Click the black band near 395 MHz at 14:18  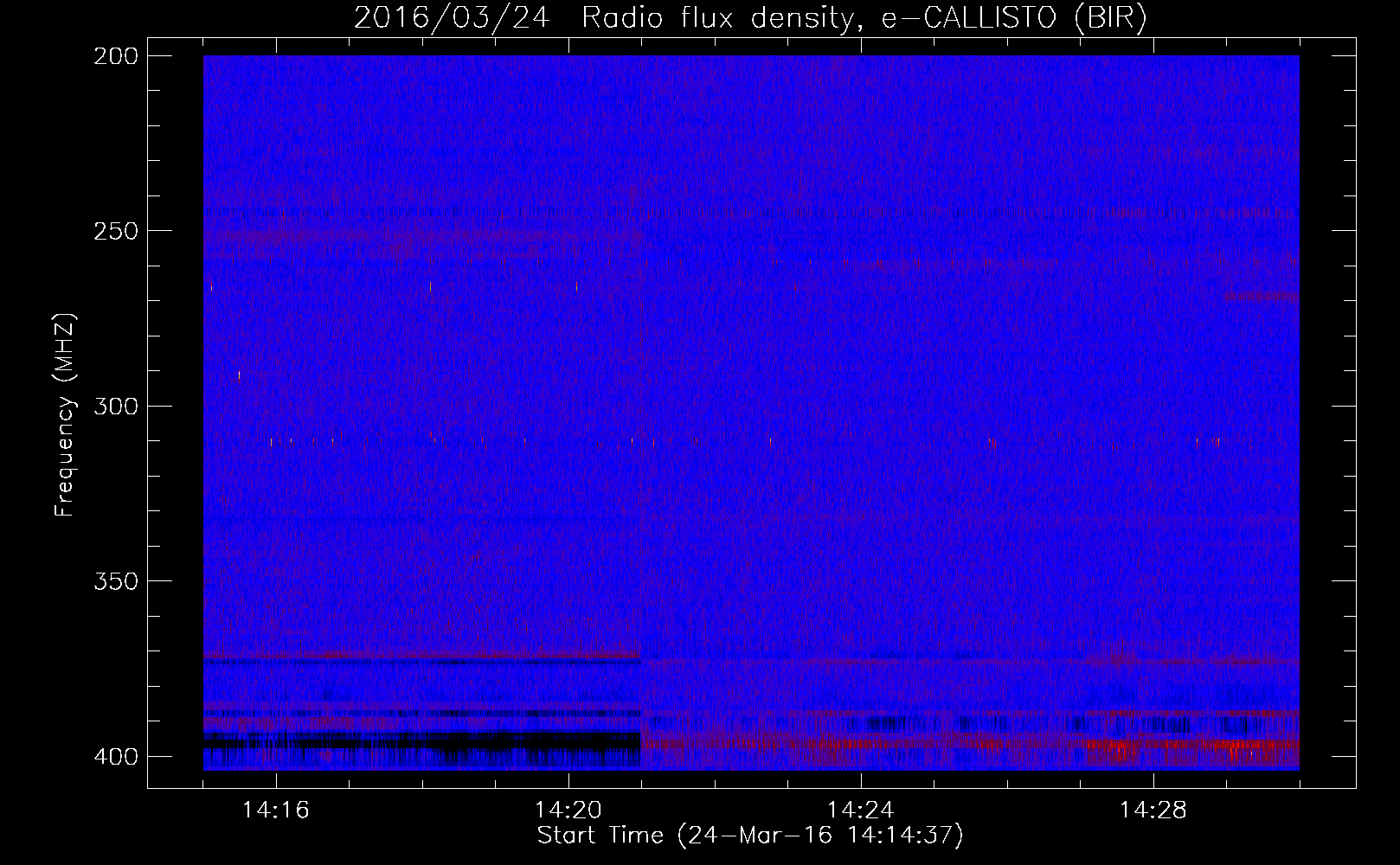click(x=422, y=742)
